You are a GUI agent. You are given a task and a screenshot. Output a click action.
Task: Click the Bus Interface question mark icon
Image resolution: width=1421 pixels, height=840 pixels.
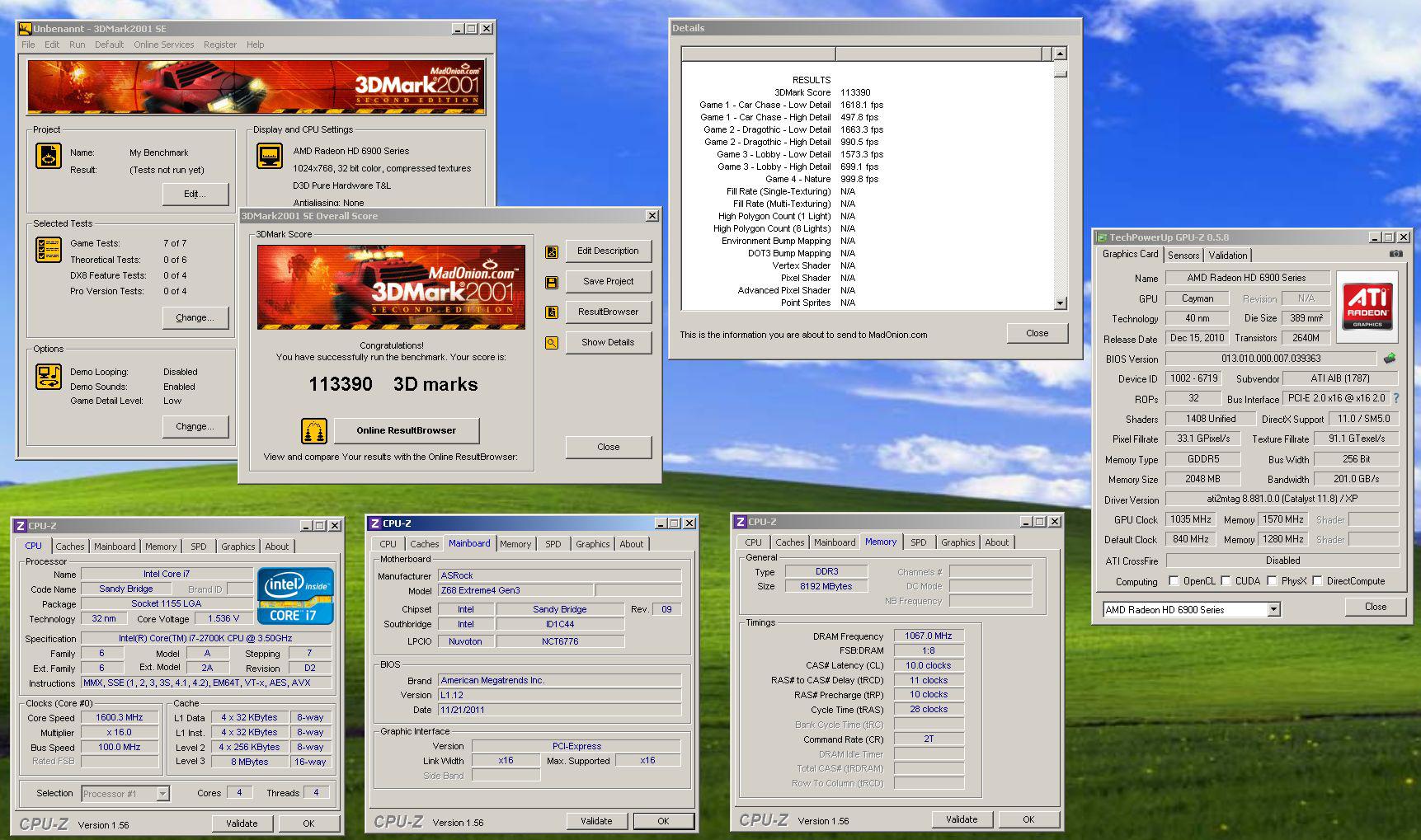point(1396,398)
